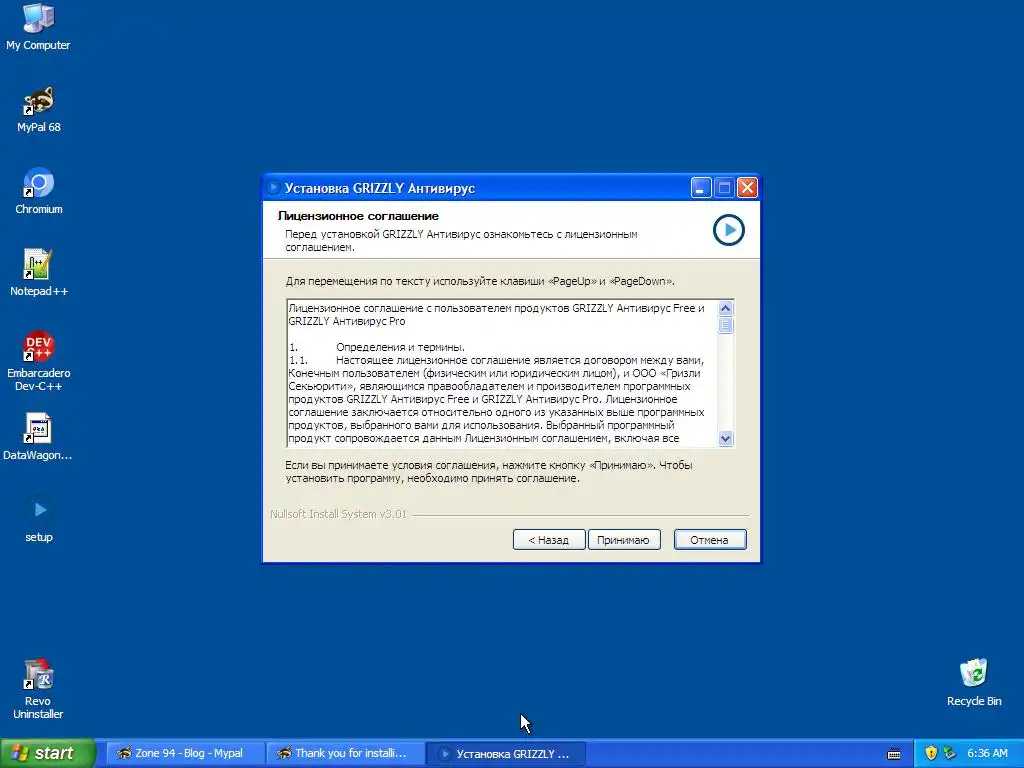Screen dimensions: 1024x768
Task: Switch to Thank you for installing taskbar window
Action: click(345, 753)
